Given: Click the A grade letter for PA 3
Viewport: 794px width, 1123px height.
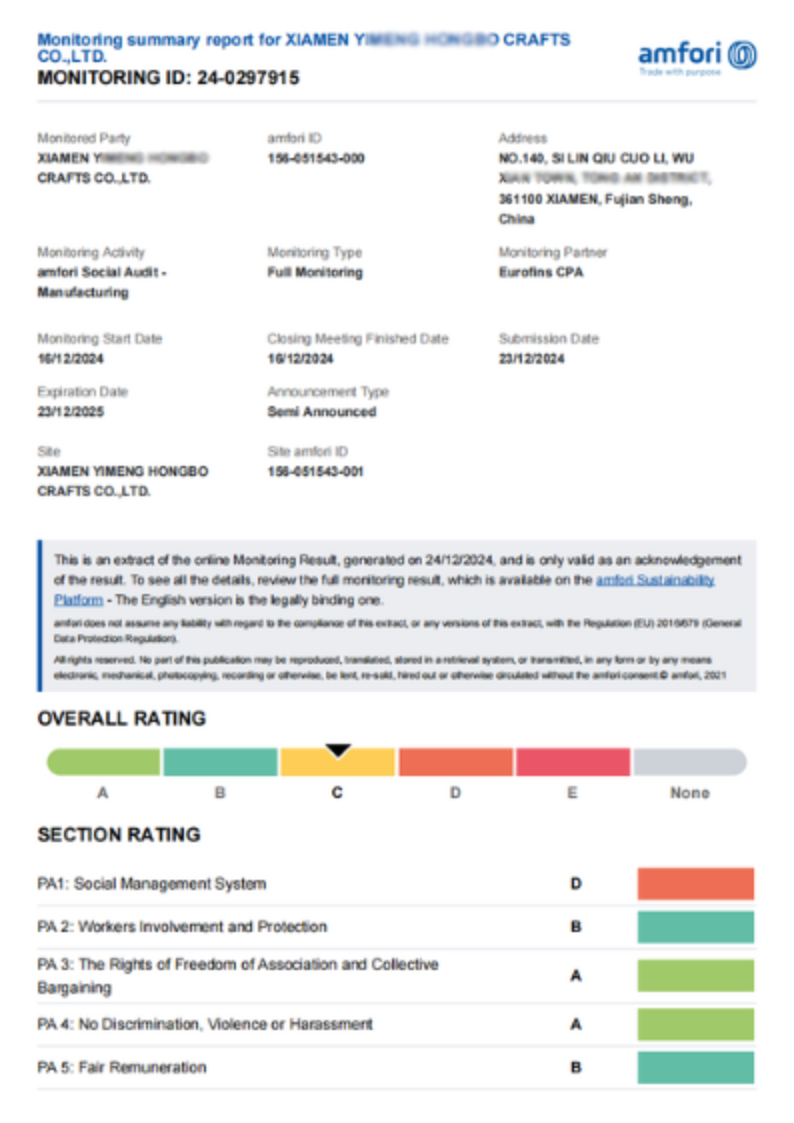Looking at the screenshot, I should 576,975.
